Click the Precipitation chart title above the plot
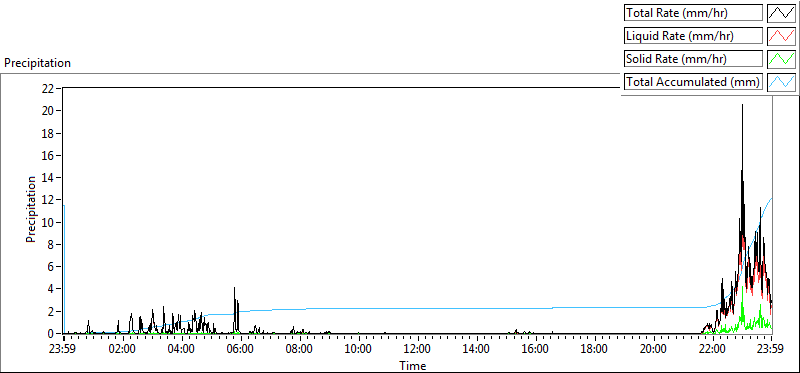This screenshot has width=800, height=373. coord(37,63)
